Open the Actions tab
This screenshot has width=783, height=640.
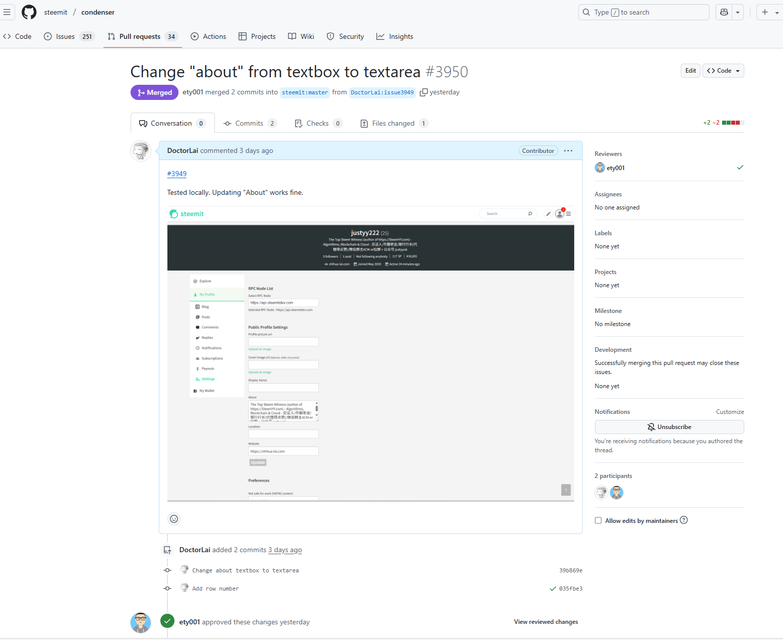coord(208,36)
